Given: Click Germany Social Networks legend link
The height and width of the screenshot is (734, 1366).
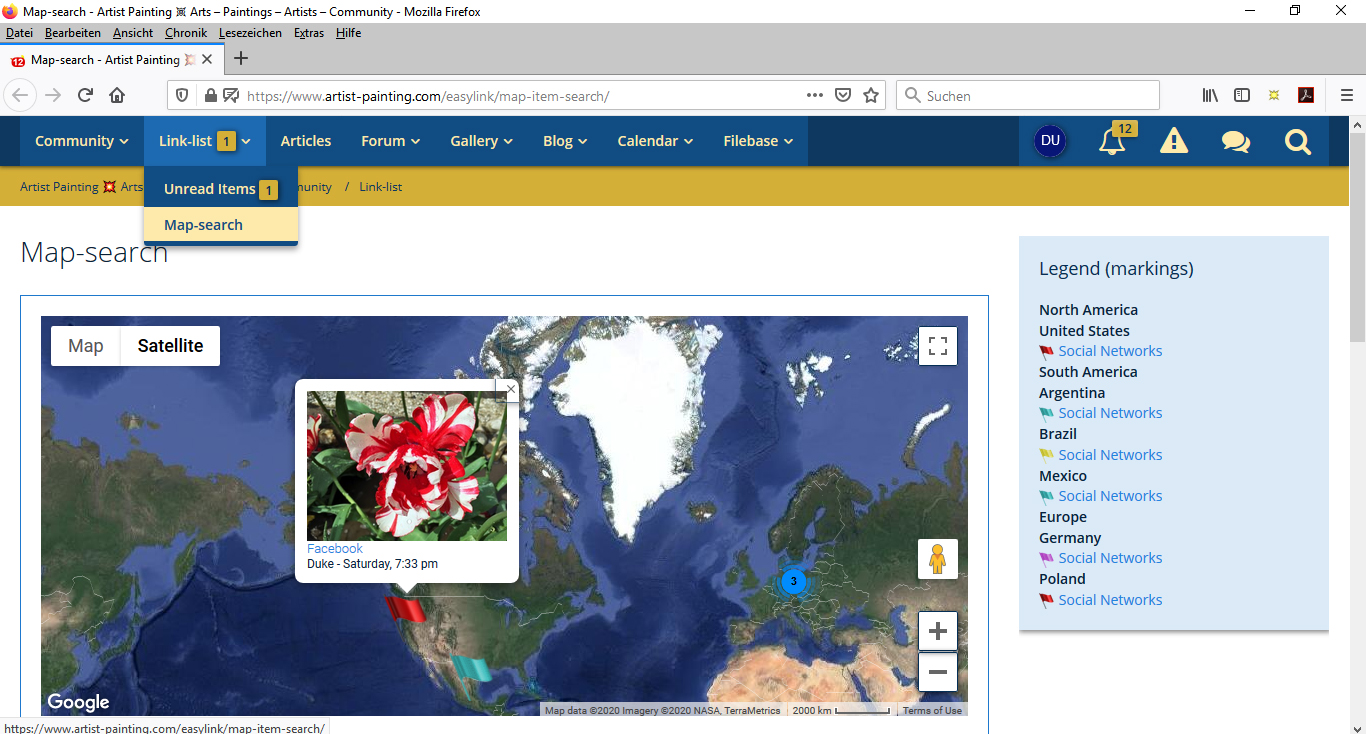Looking at the screenshot, I should click(x=1110, y=558).
